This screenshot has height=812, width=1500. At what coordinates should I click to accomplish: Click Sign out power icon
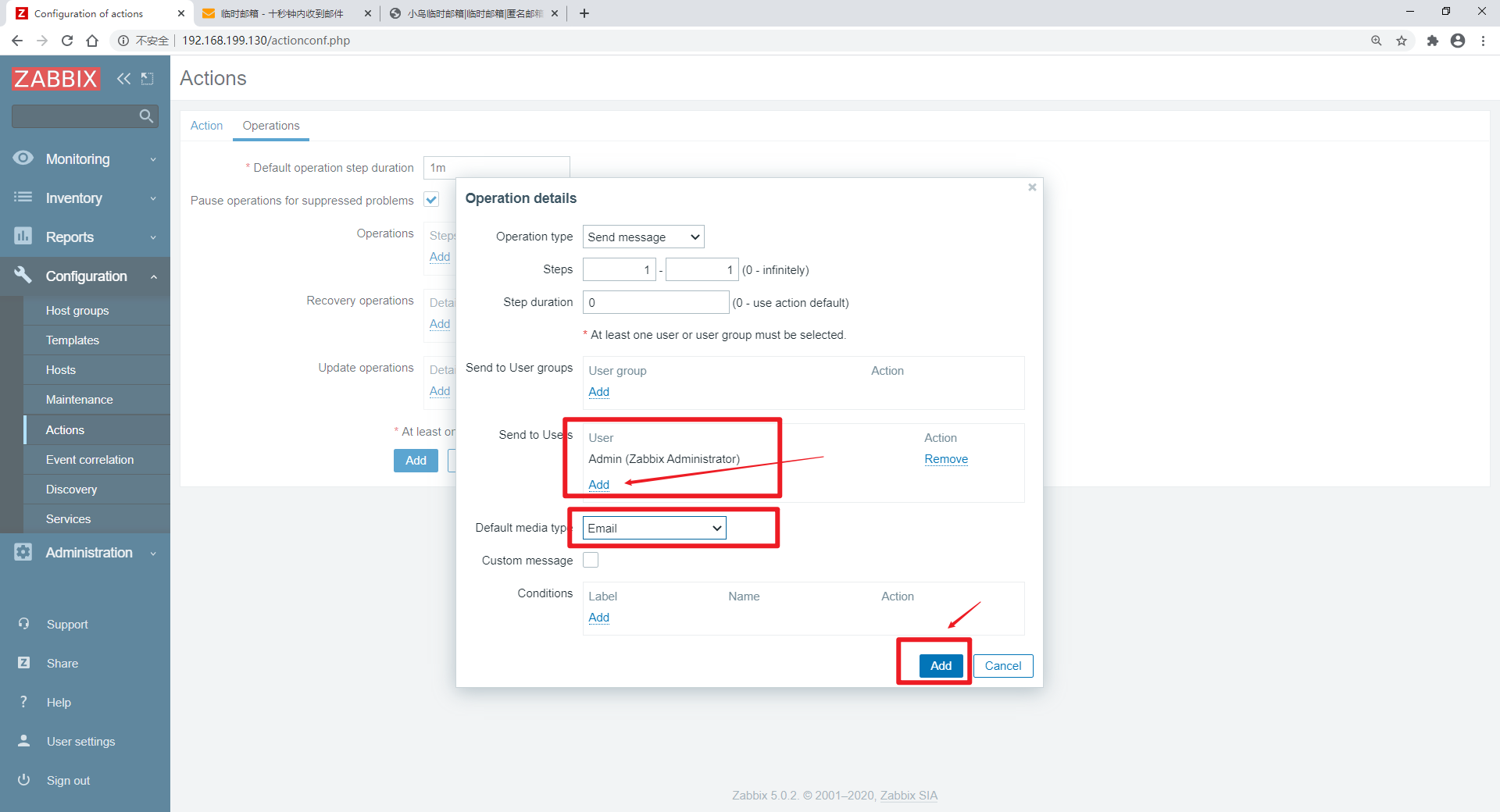[x=24, y=780]
